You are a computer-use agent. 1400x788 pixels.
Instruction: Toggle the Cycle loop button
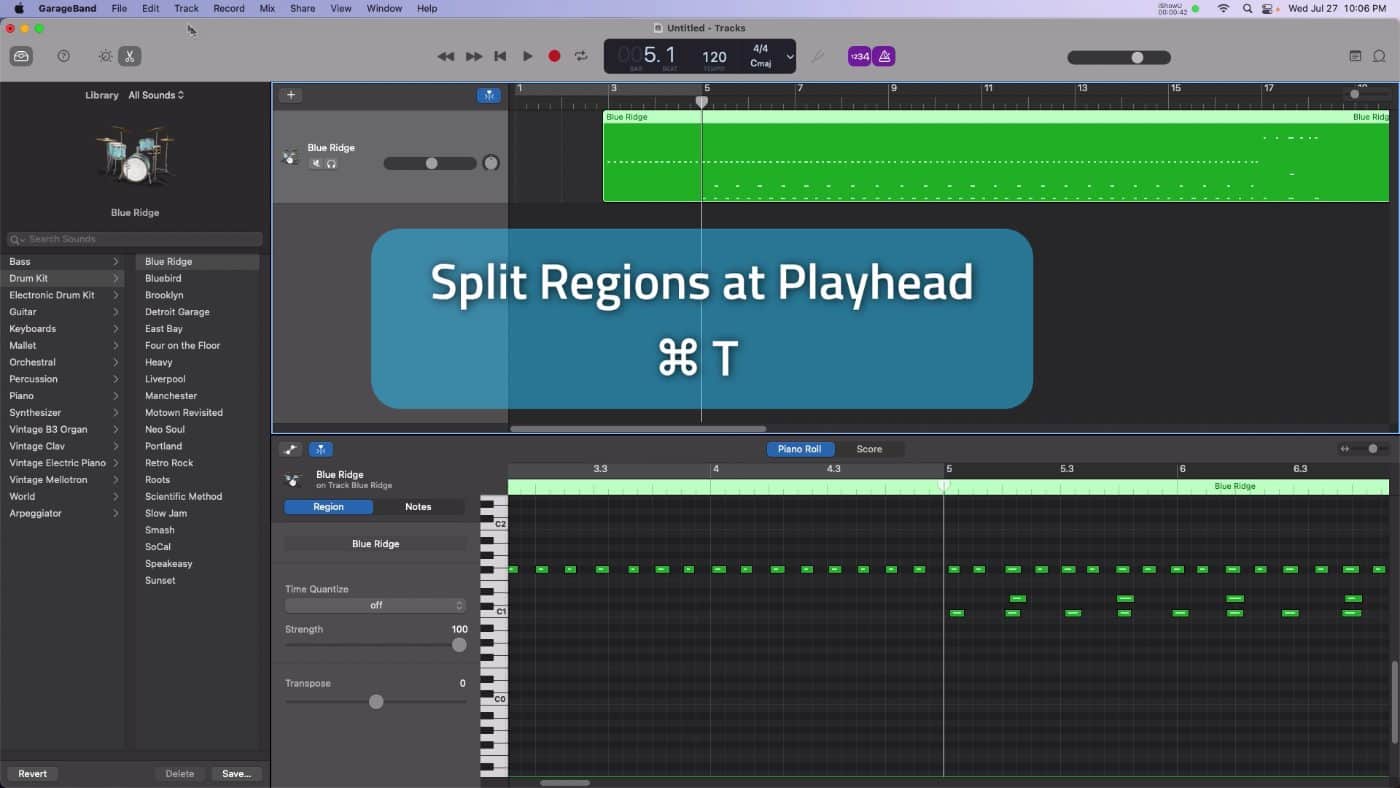(581, 56)
